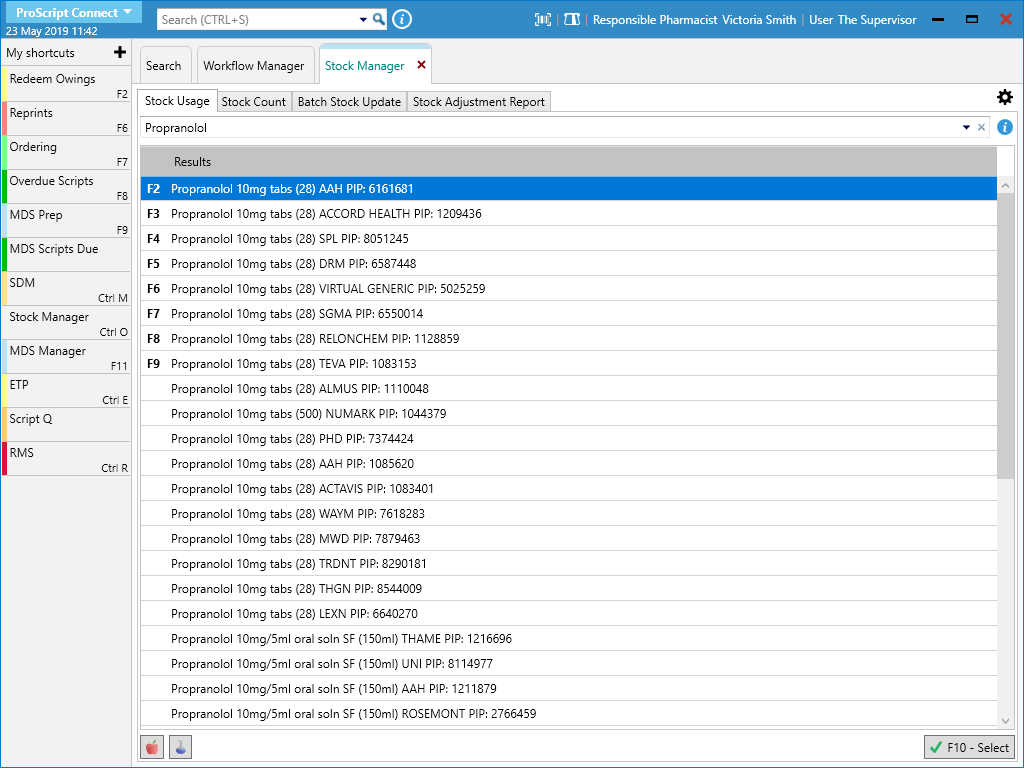Select Propranolol 10mg tabs WAYM row

tap(569, 513)
